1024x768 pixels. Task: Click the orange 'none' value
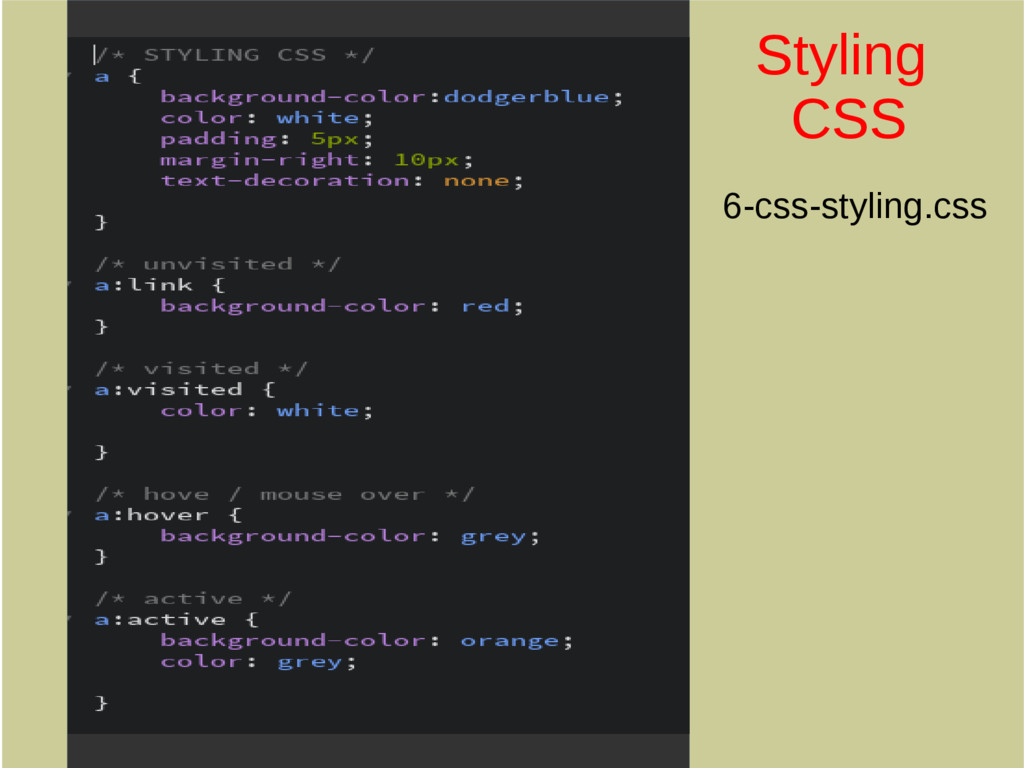476,181
